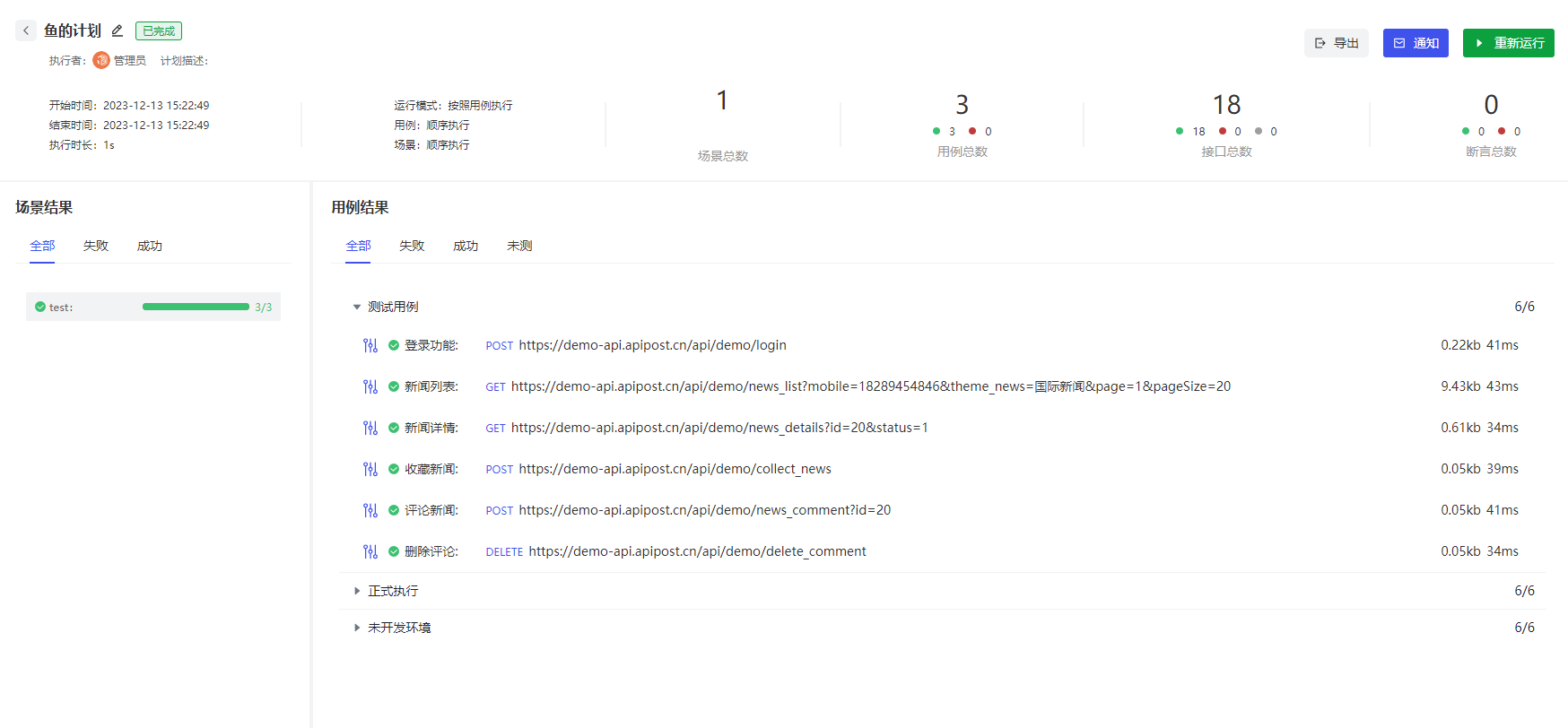This screenshot has width=1568, height=728.
Task: Open settings icon for 新闻列表 row
Action: 370,386
